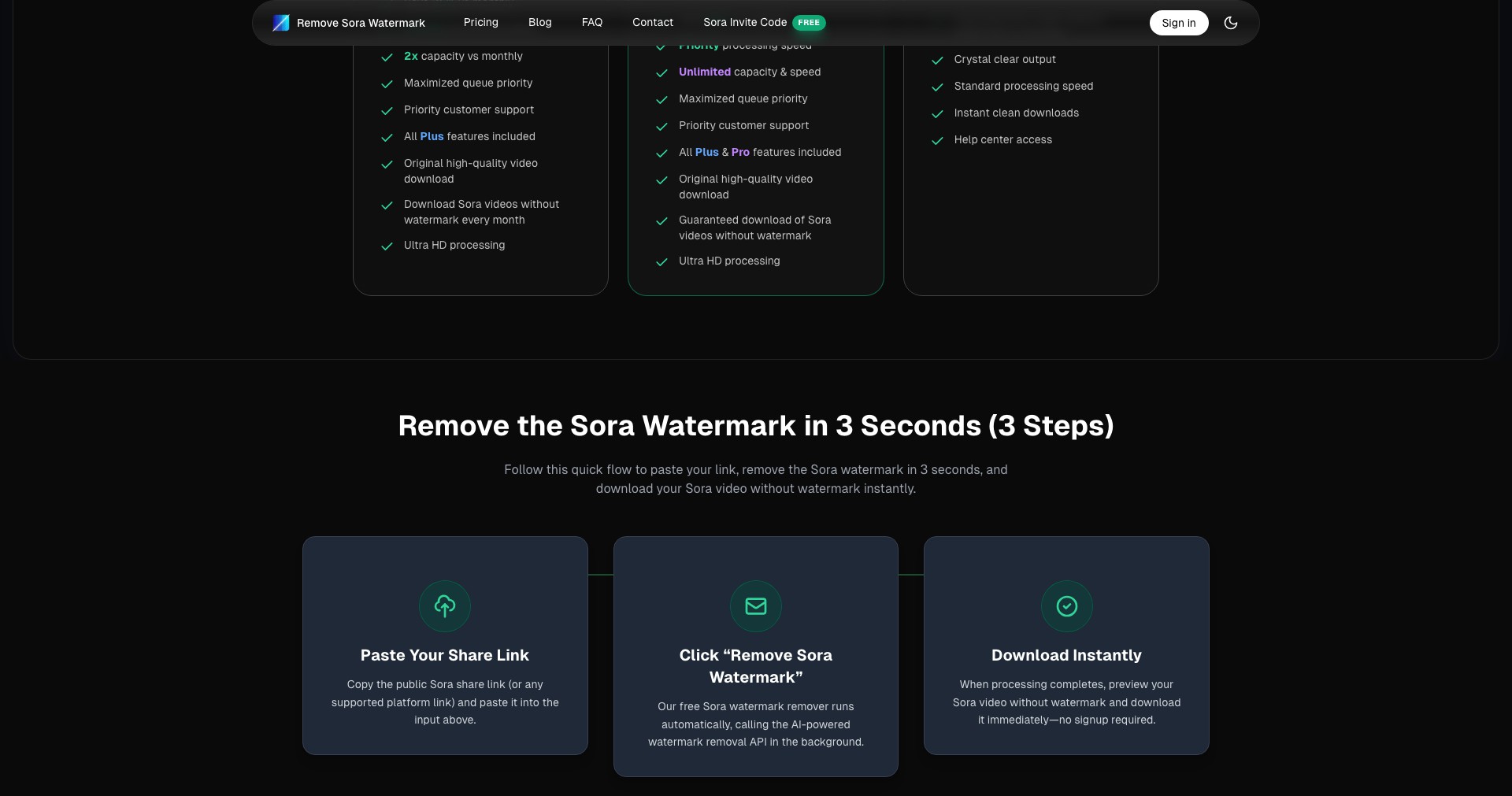Click the upload cloud icon in Paste Your Share Link
Image resolution: width=1512 pixels, height=796 pixels.
pyautogui.click(x=445, y=606)
